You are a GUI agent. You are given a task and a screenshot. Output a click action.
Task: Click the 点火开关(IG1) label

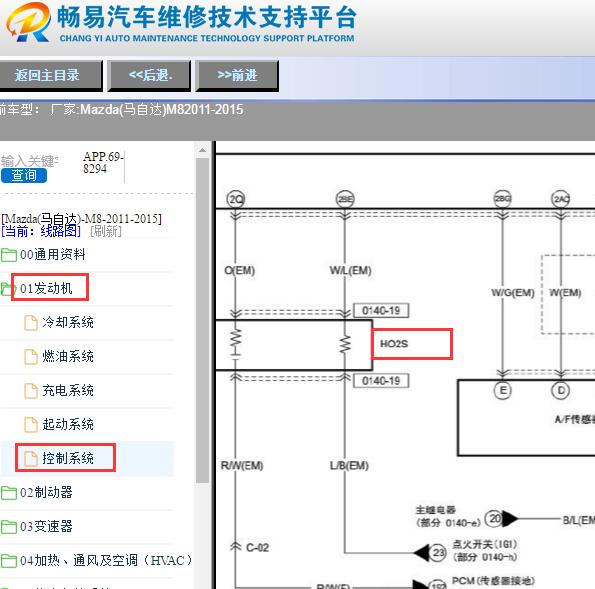coord(485,544)
